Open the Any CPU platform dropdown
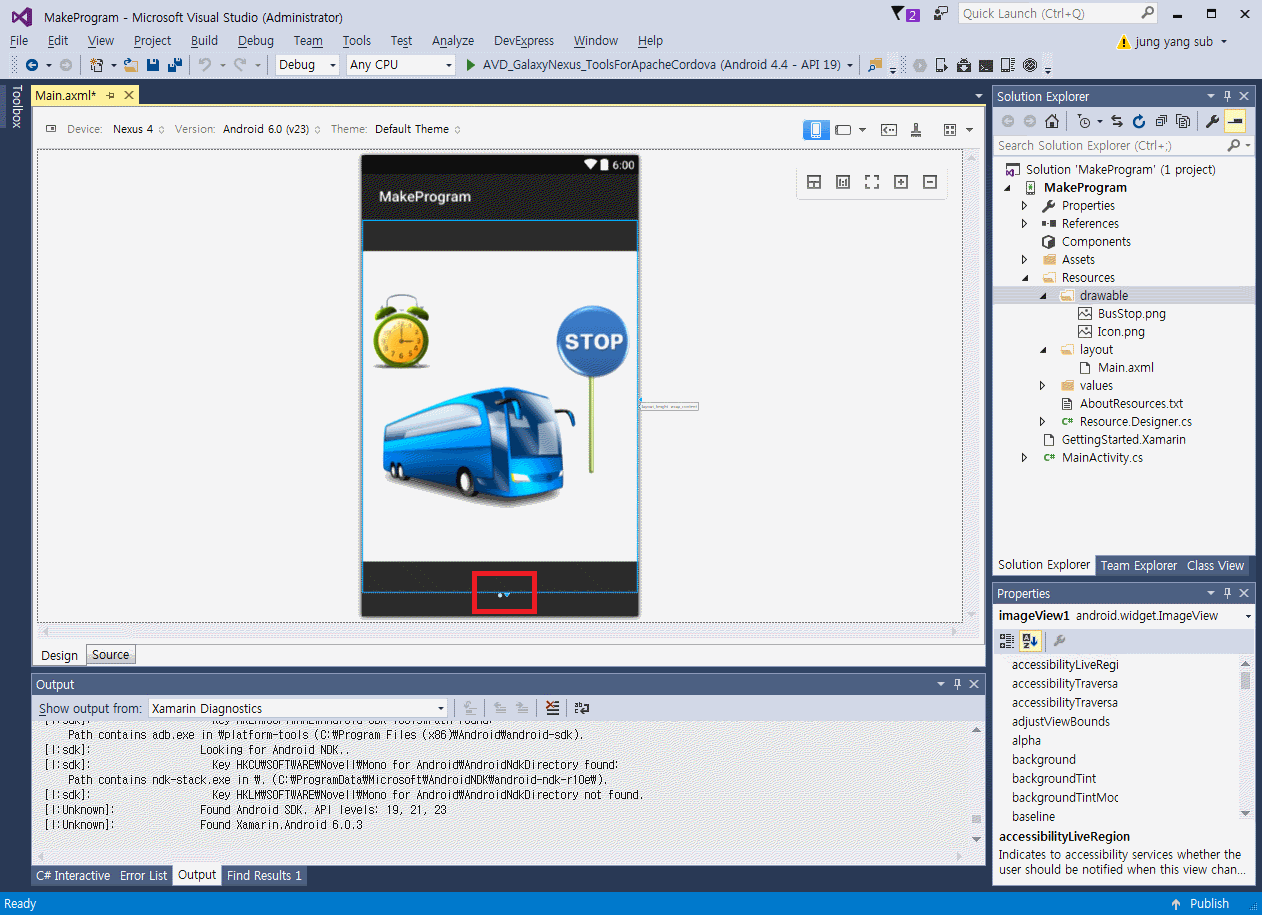This screenshot has height=915, width=1262. tap(401, 65)
